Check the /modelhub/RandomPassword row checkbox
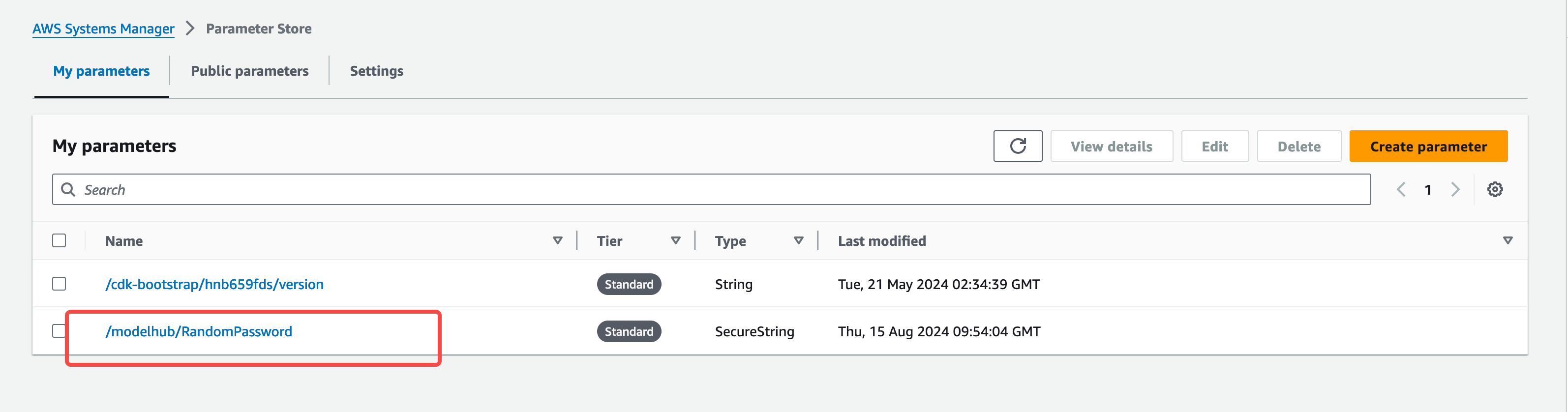Screen dimensions: 1568x412 pyautogui.click(x=59, y=330)
